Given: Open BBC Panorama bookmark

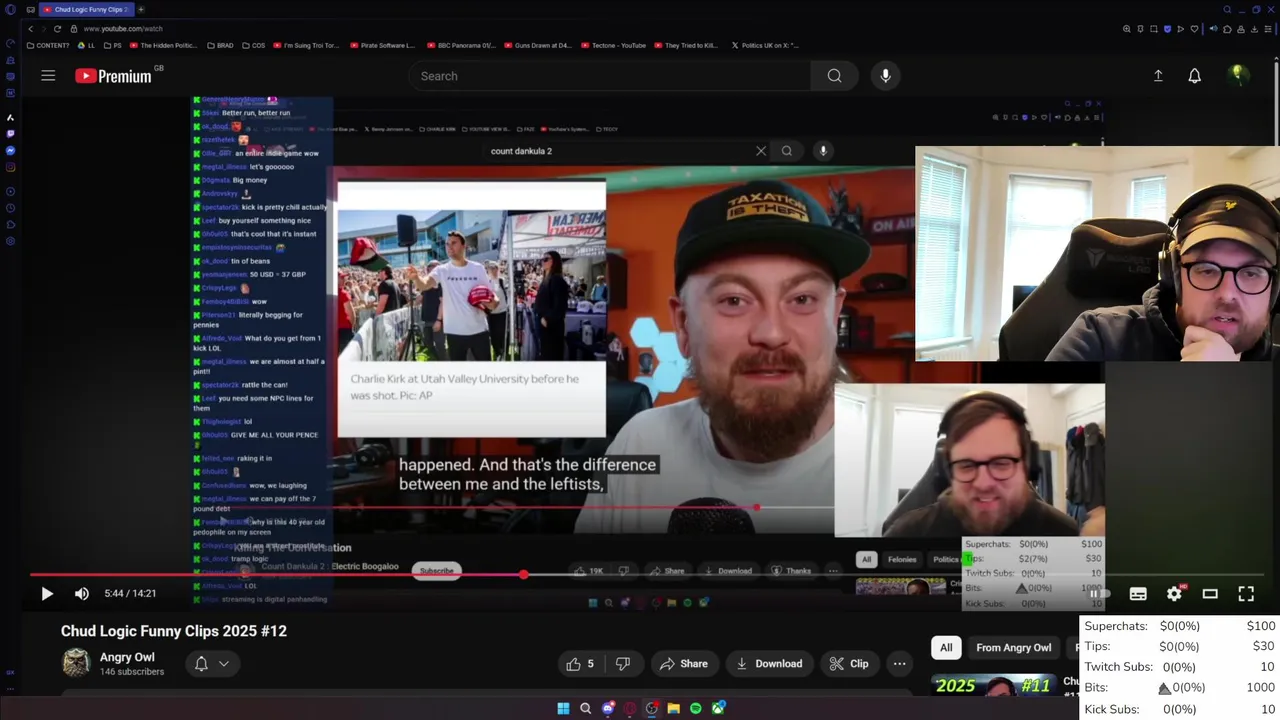Looking at the screenshot, I should pos(460,45).
